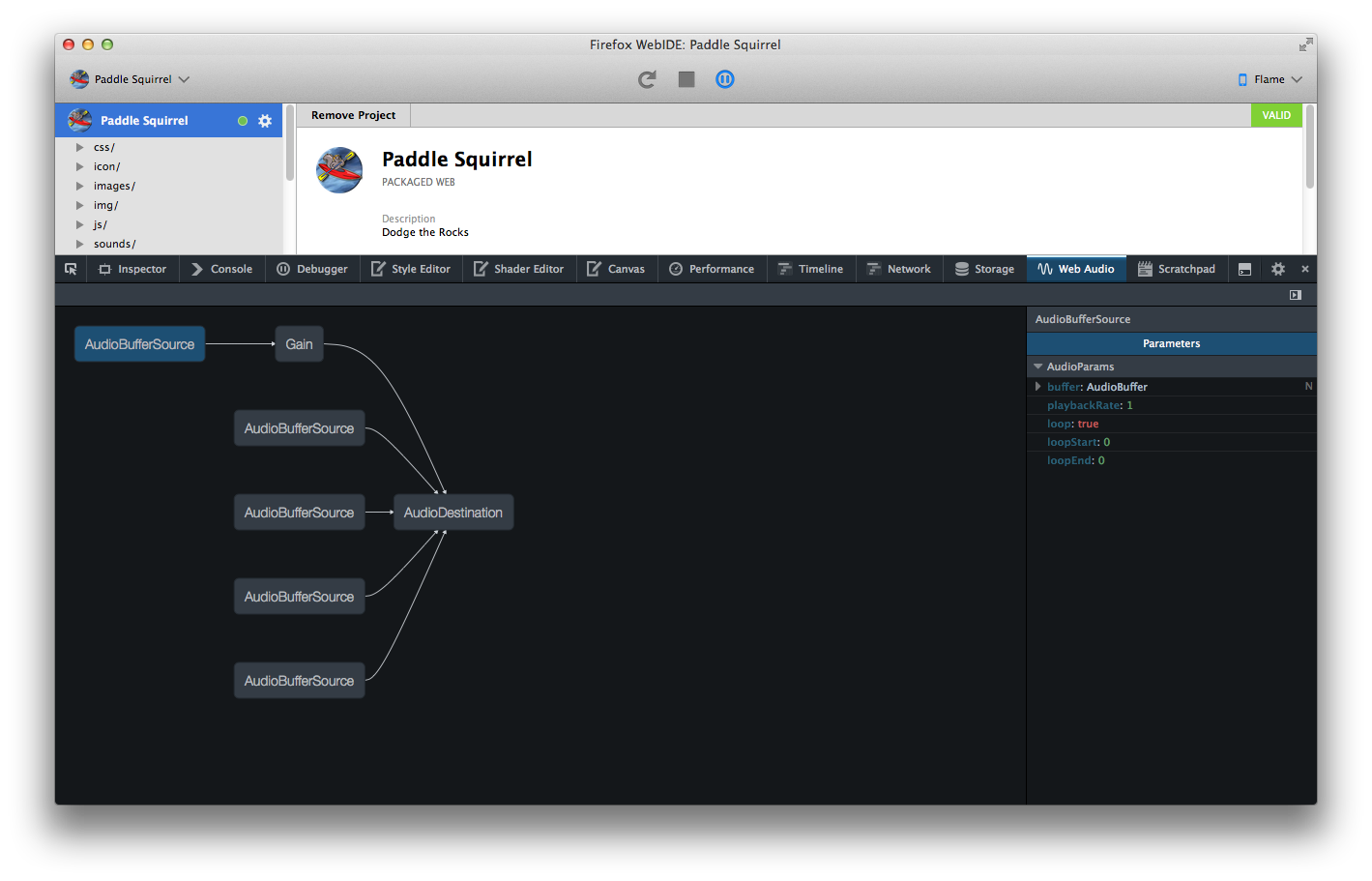Open the Scratchpad tab

coord(1177,269)
